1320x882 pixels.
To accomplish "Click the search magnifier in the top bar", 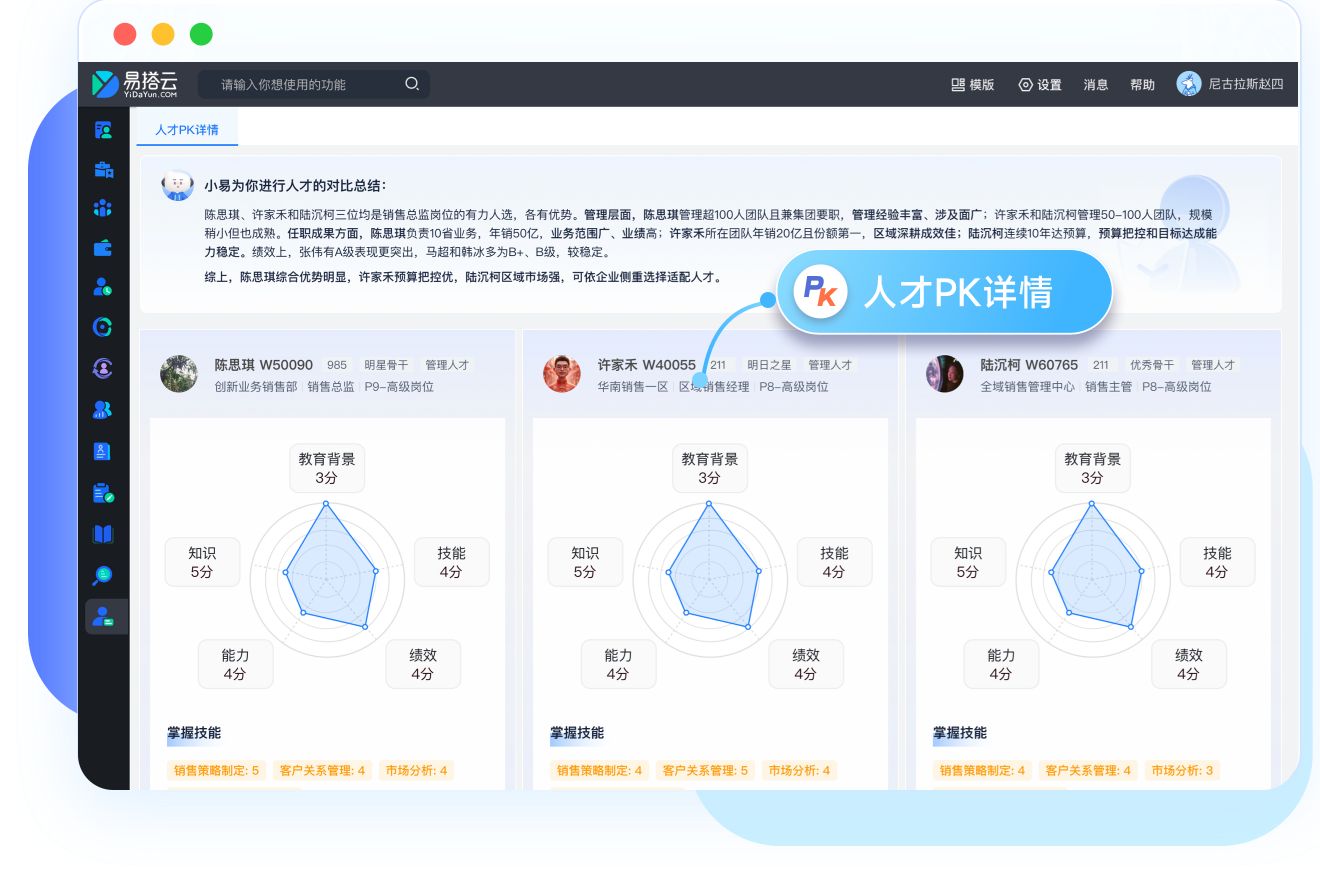I will 411,84.
